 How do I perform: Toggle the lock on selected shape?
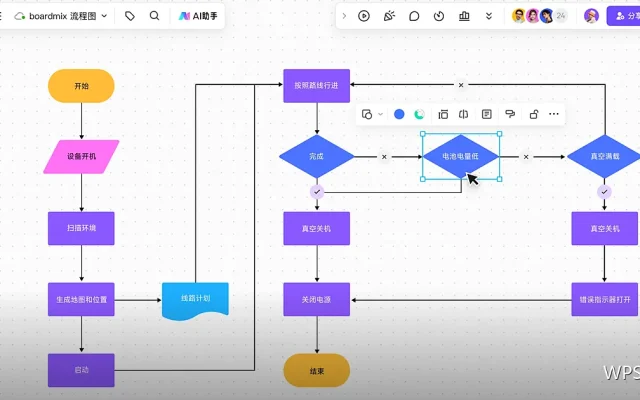point(533,114)
